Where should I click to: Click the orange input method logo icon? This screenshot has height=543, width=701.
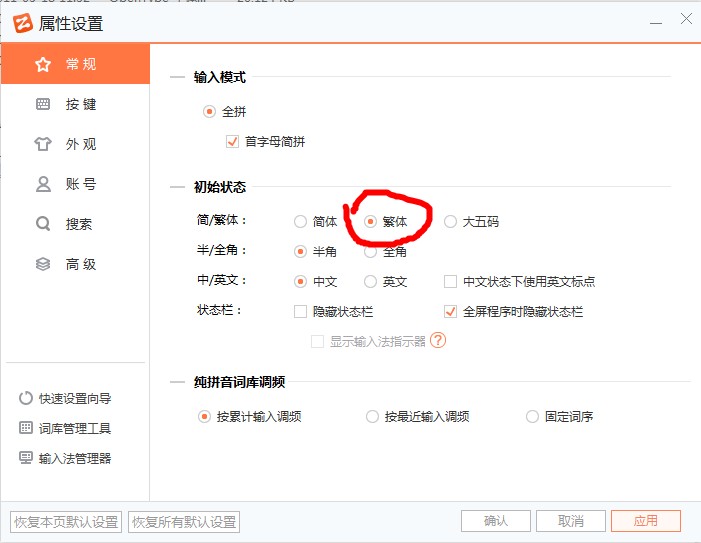tap(23, 23)
